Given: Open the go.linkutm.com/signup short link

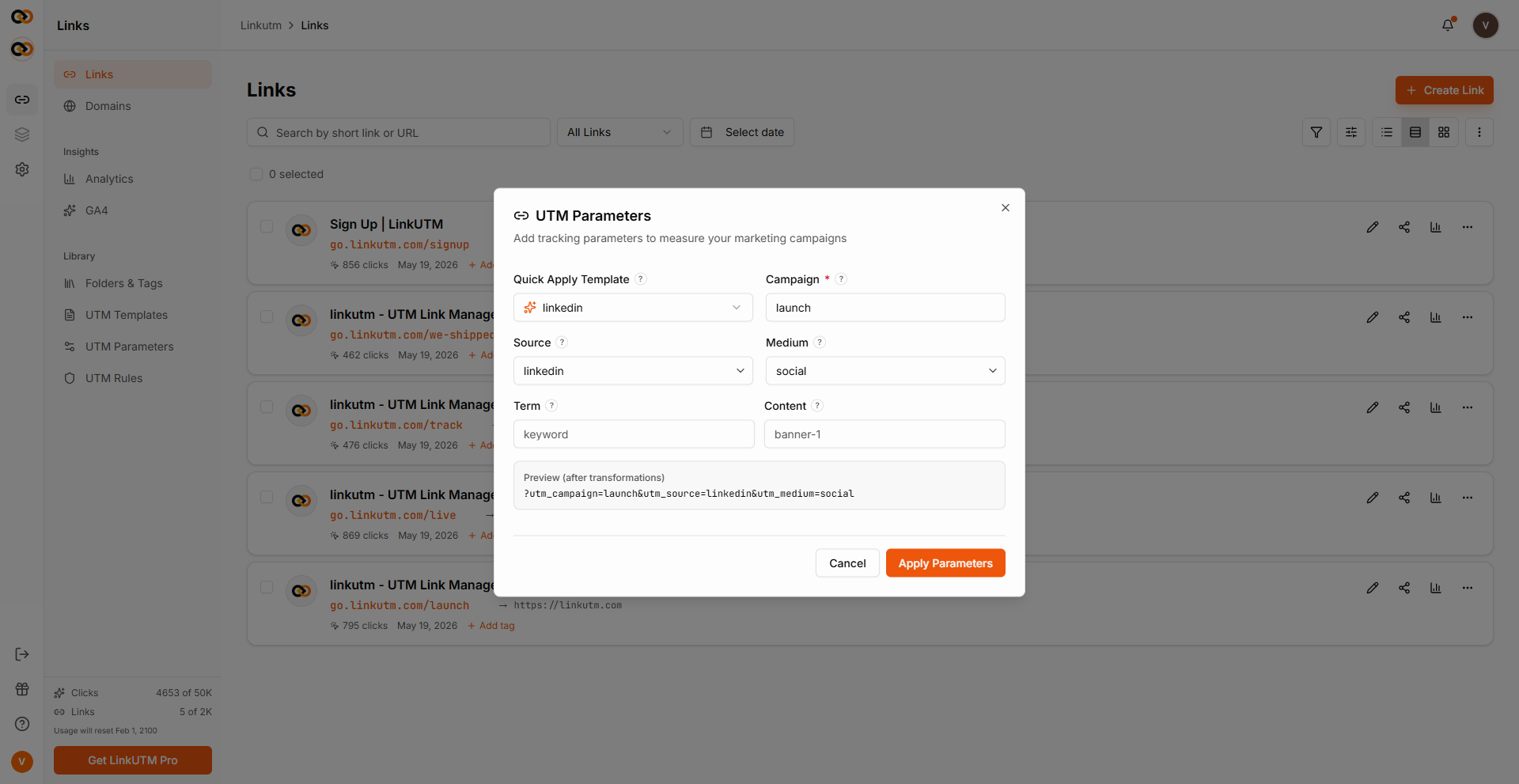Looking at the screenshot, I should coord(400,244).
